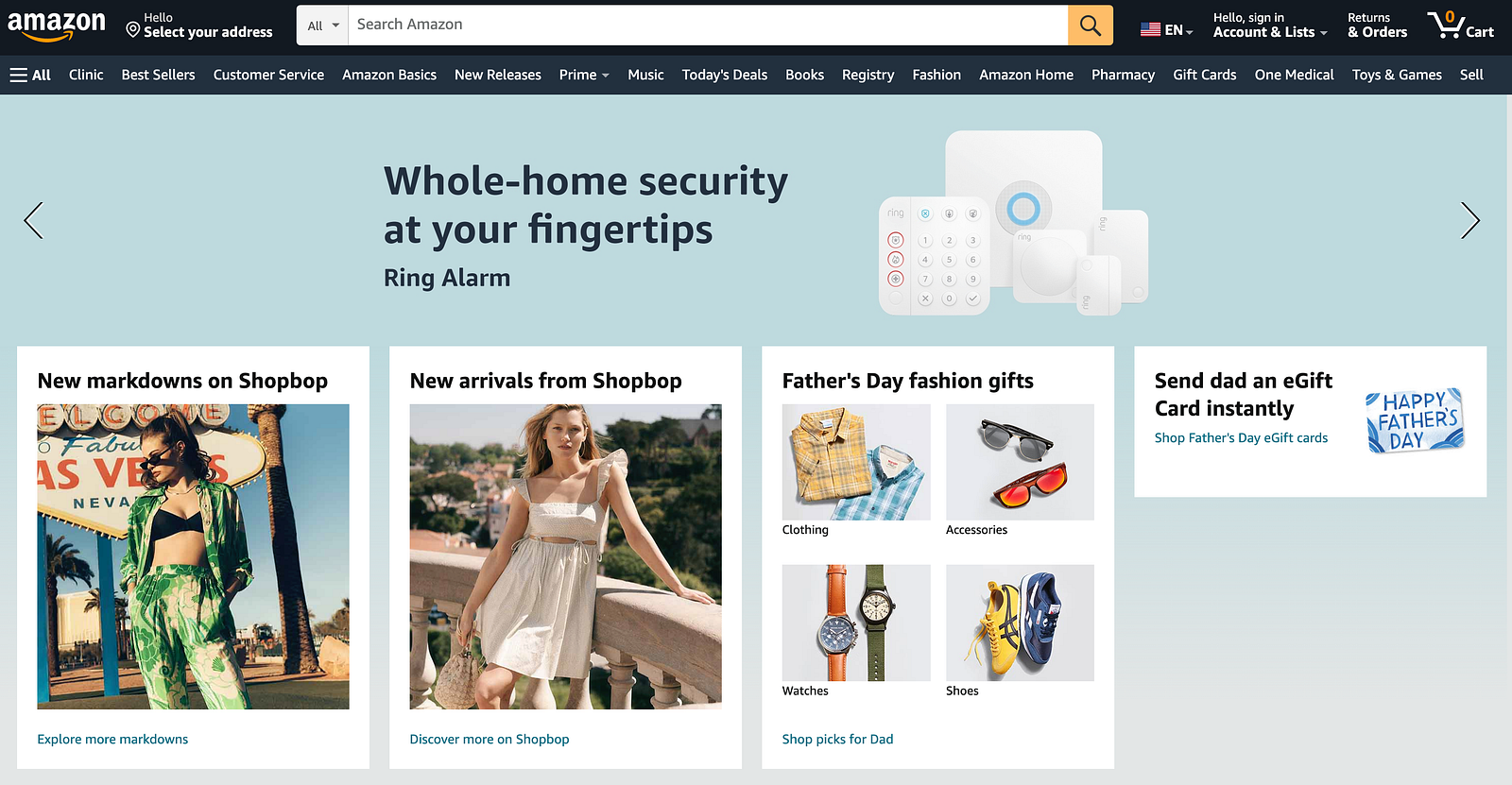
Task: Open Account & Lists dropdown
Action: pyautogui.click(x=1270, y=26)
